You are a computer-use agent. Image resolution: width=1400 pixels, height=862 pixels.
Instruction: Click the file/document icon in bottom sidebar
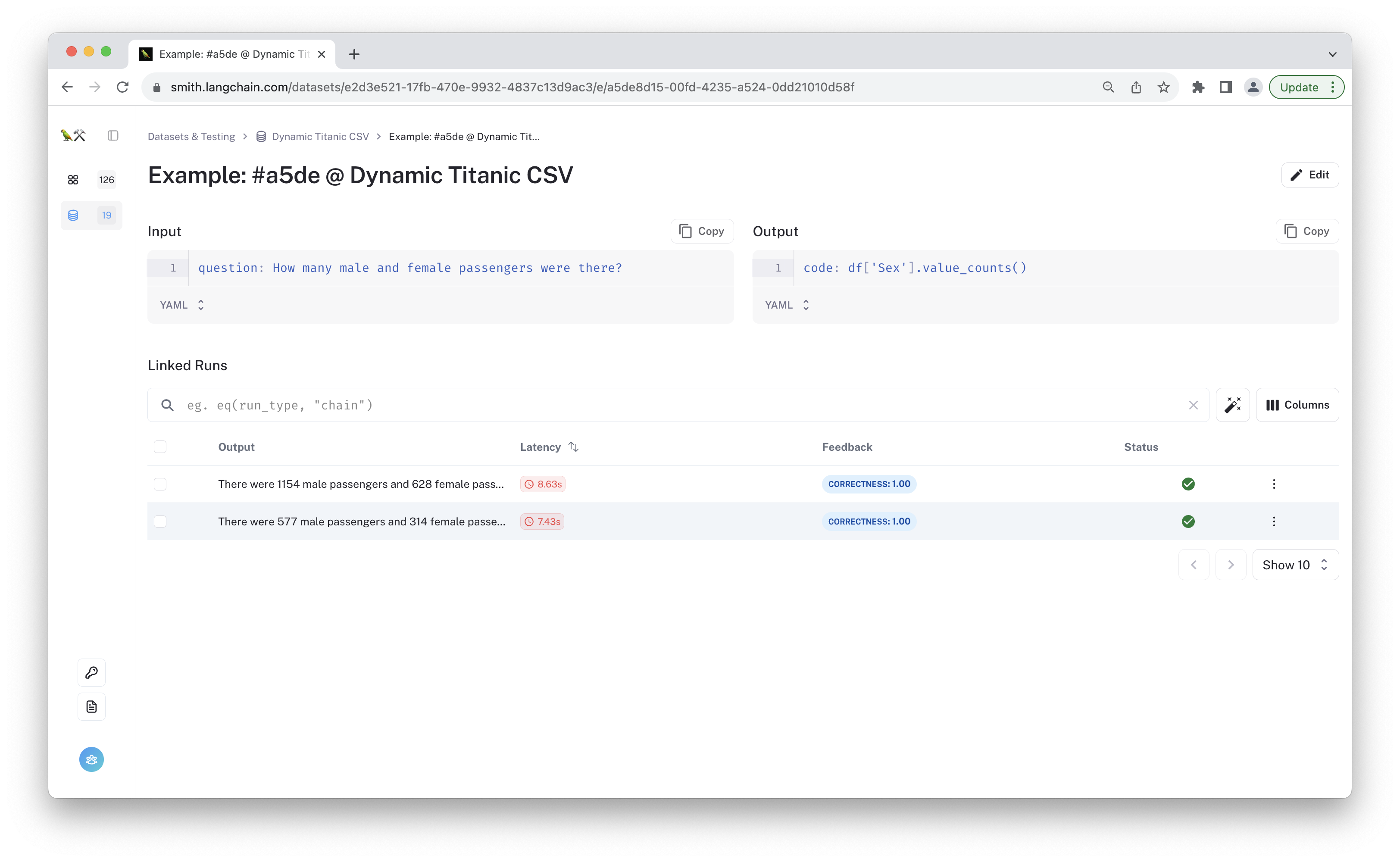[x=91, y=707]
